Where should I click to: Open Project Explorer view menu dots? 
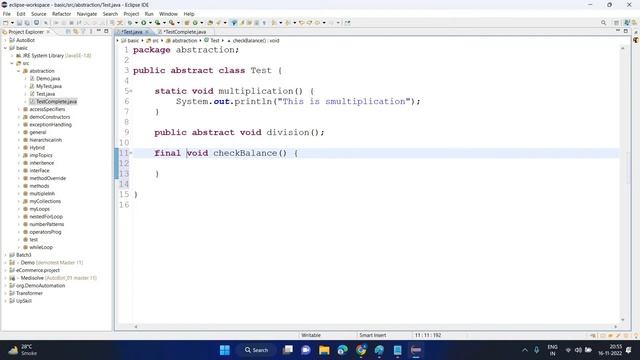(x=91, y=31)
